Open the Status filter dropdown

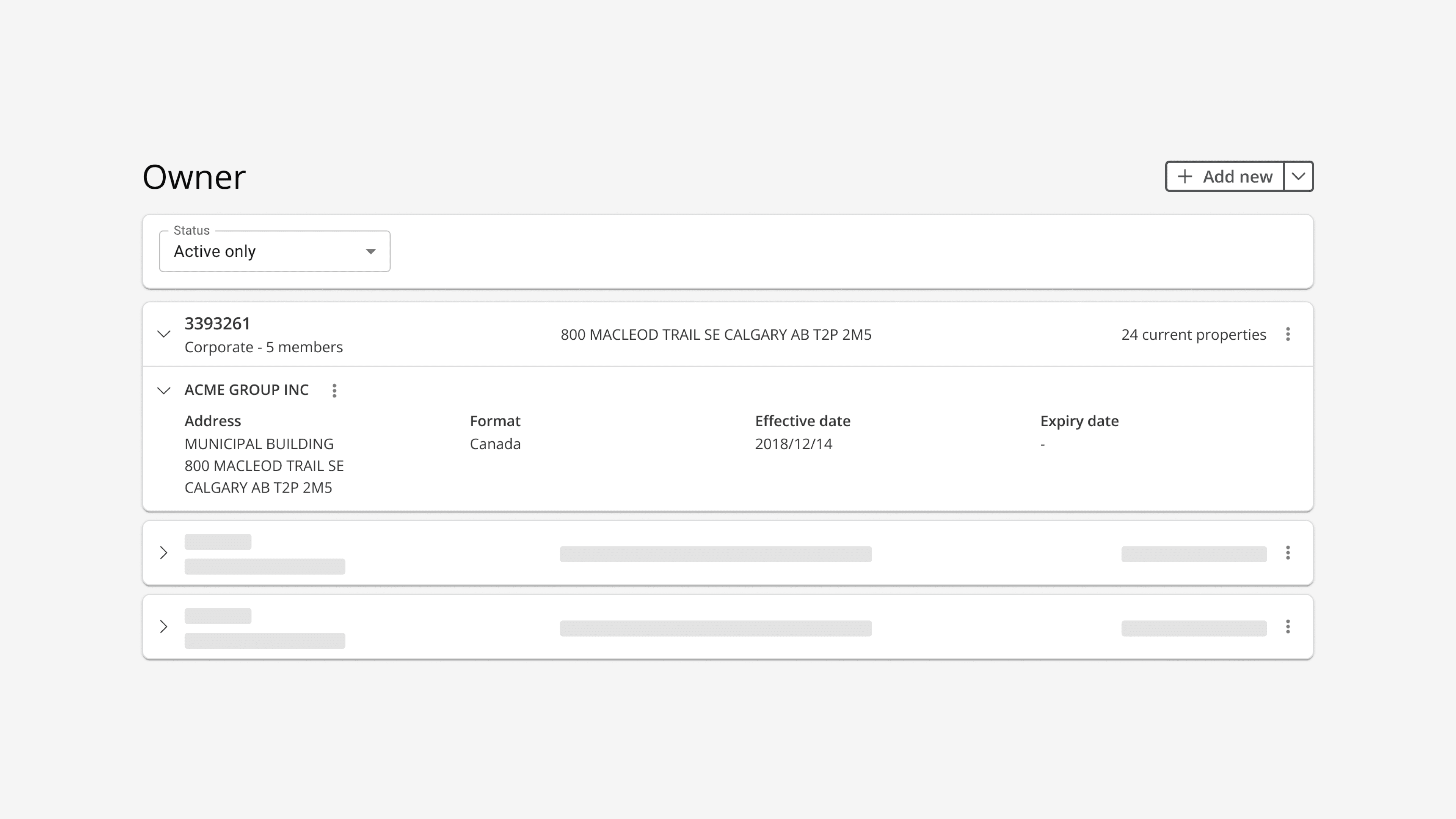[274, 251]
